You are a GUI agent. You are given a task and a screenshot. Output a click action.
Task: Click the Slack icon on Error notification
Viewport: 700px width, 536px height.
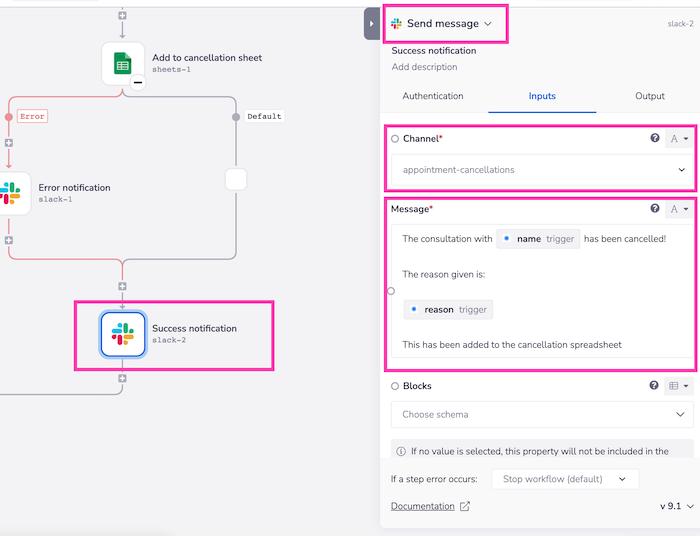(10, 193)
